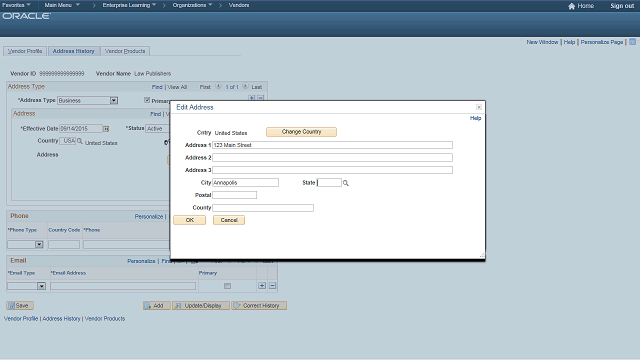Expand the Favorites menu
This screenshot has width=640, height=360.
(16, 5)
